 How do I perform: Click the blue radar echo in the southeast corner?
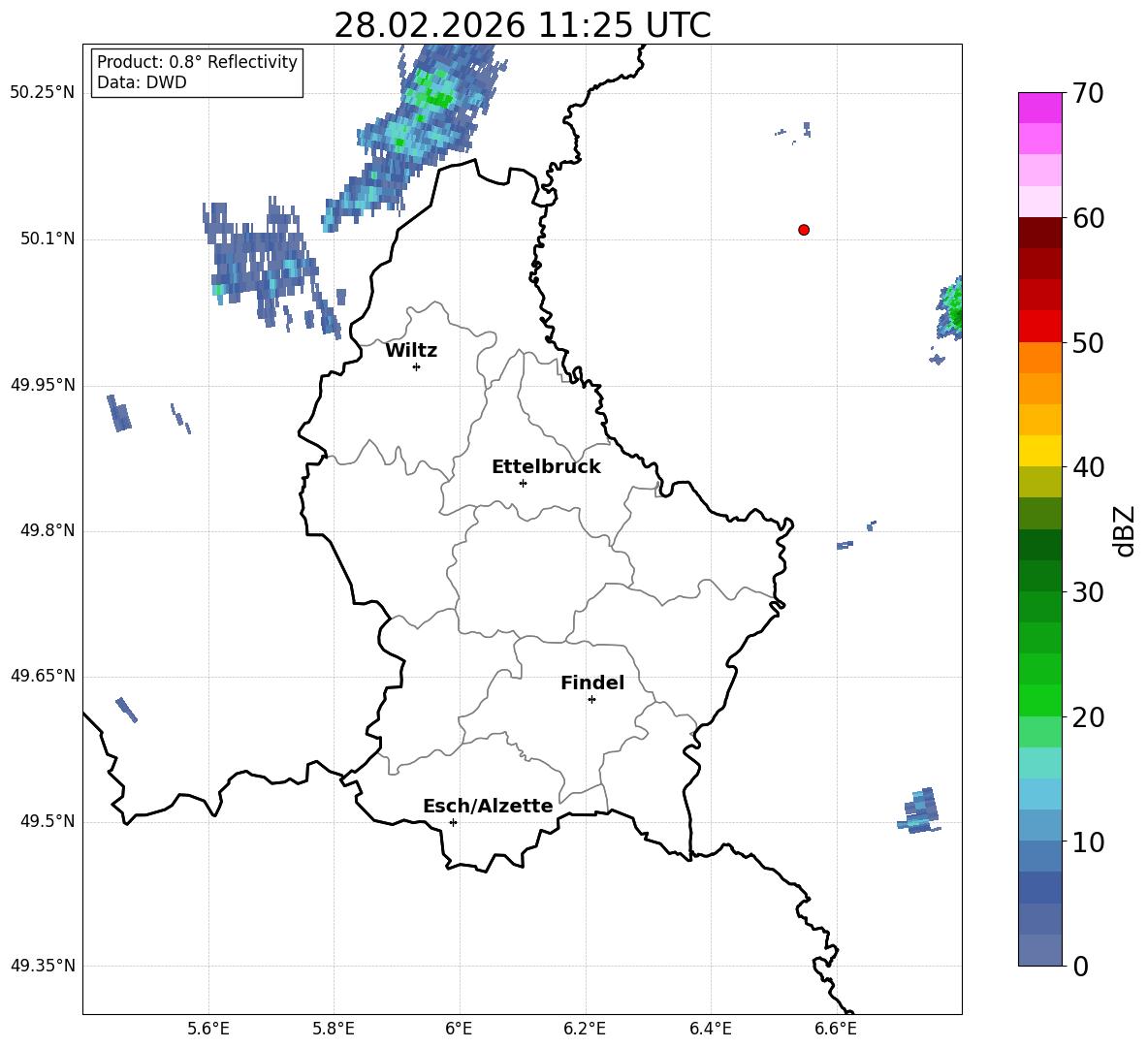pyautogui.click(x=919, y=810)
